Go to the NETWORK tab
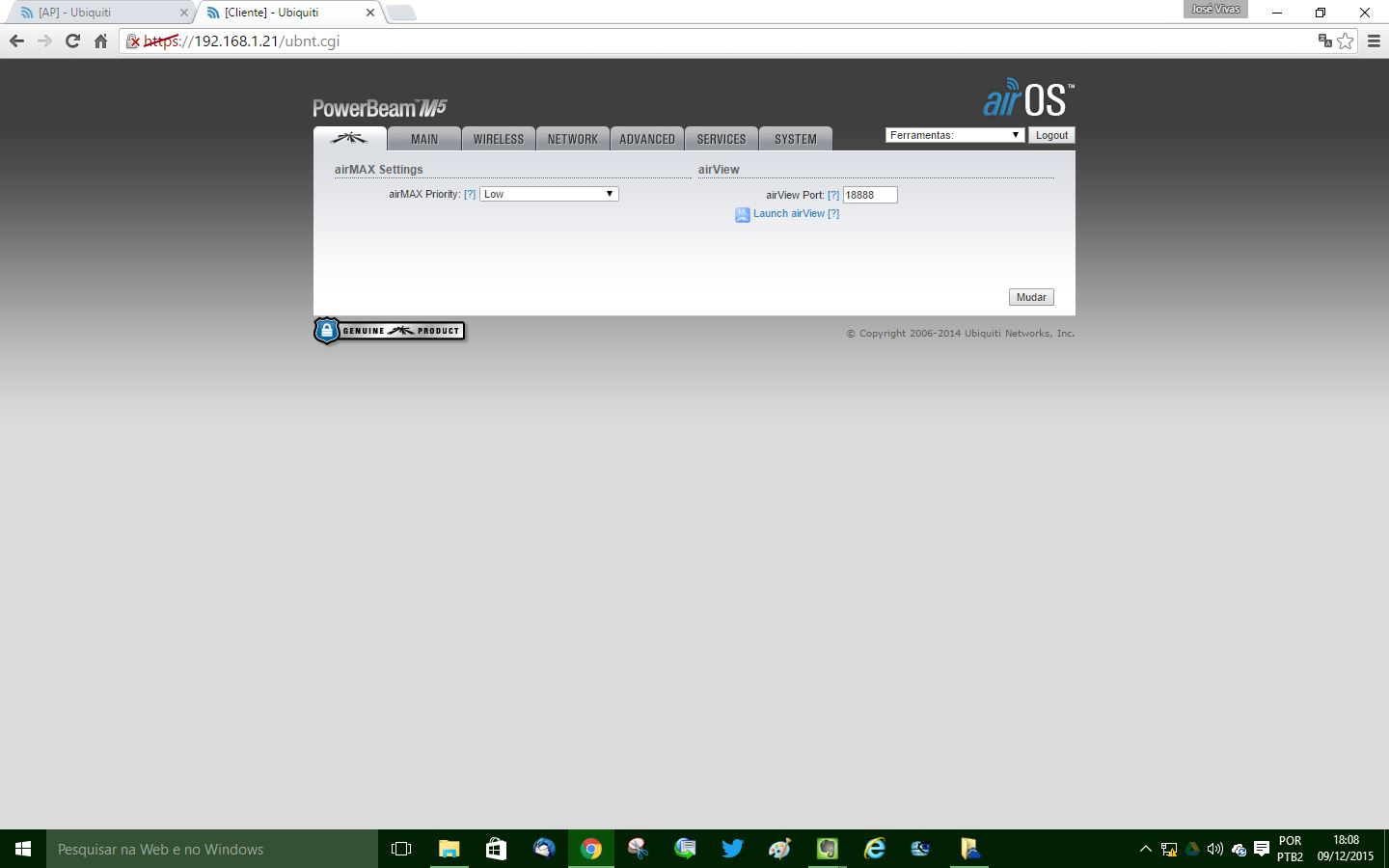Screen dimensions: 1389x868 [573, 139]
